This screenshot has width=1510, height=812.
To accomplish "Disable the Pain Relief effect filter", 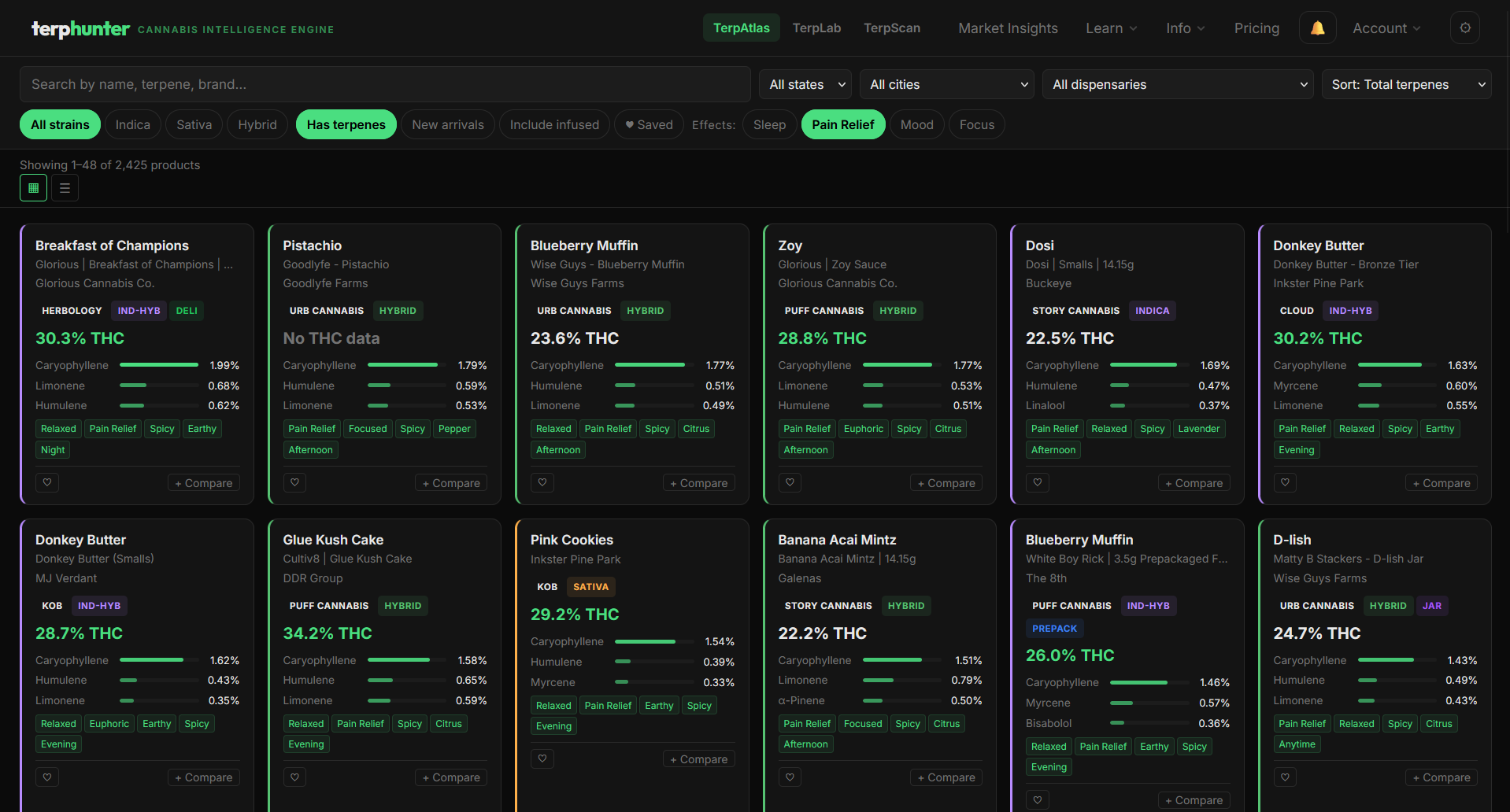I will click(x=842, y=124).
